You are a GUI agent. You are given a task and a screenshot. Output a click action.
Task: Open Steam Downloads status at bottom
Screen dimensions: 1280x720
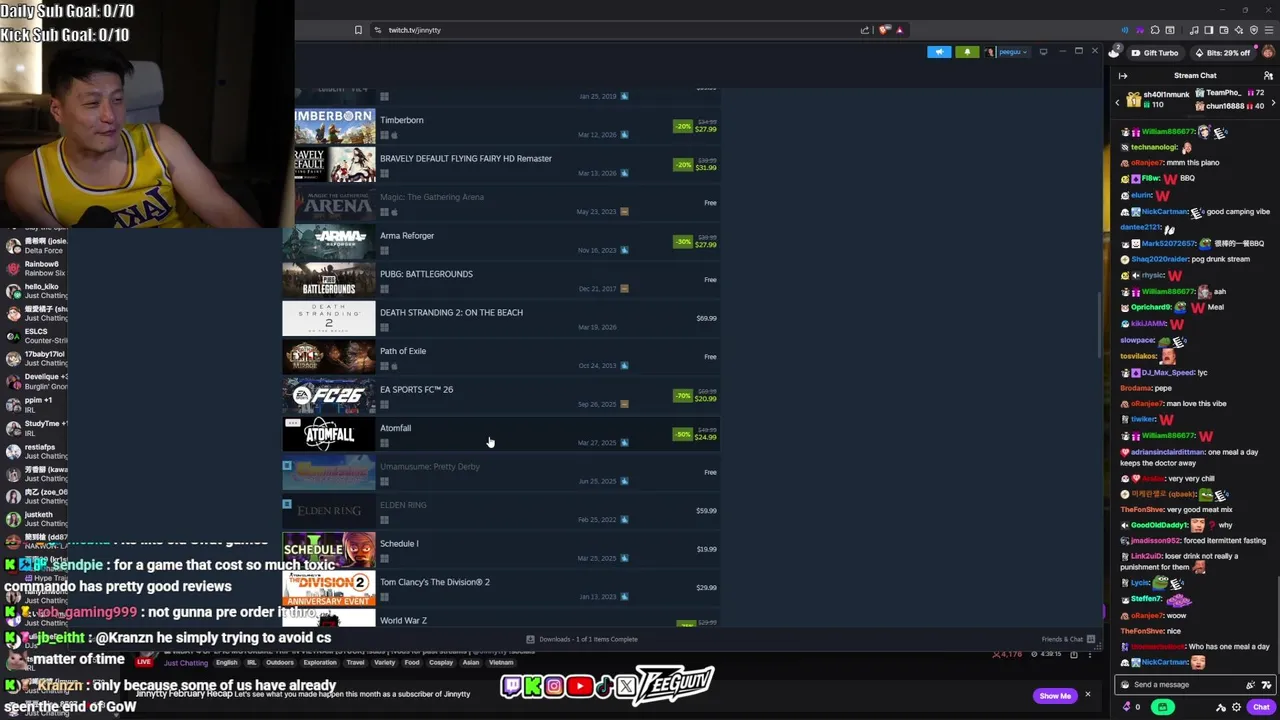pyautogui.click(x=583, y=639)
